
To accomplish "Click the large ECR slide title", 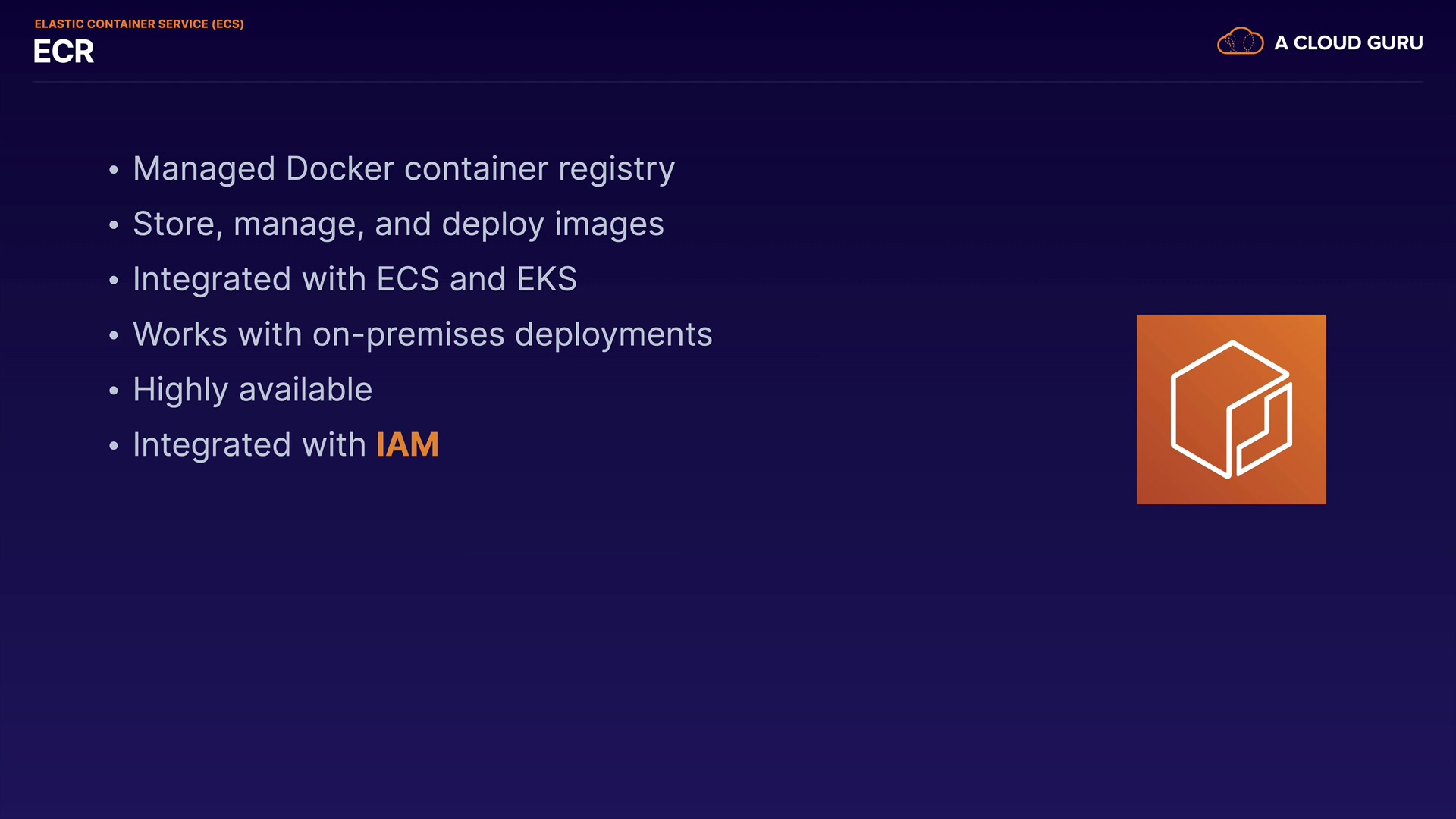I will point(64,52).
